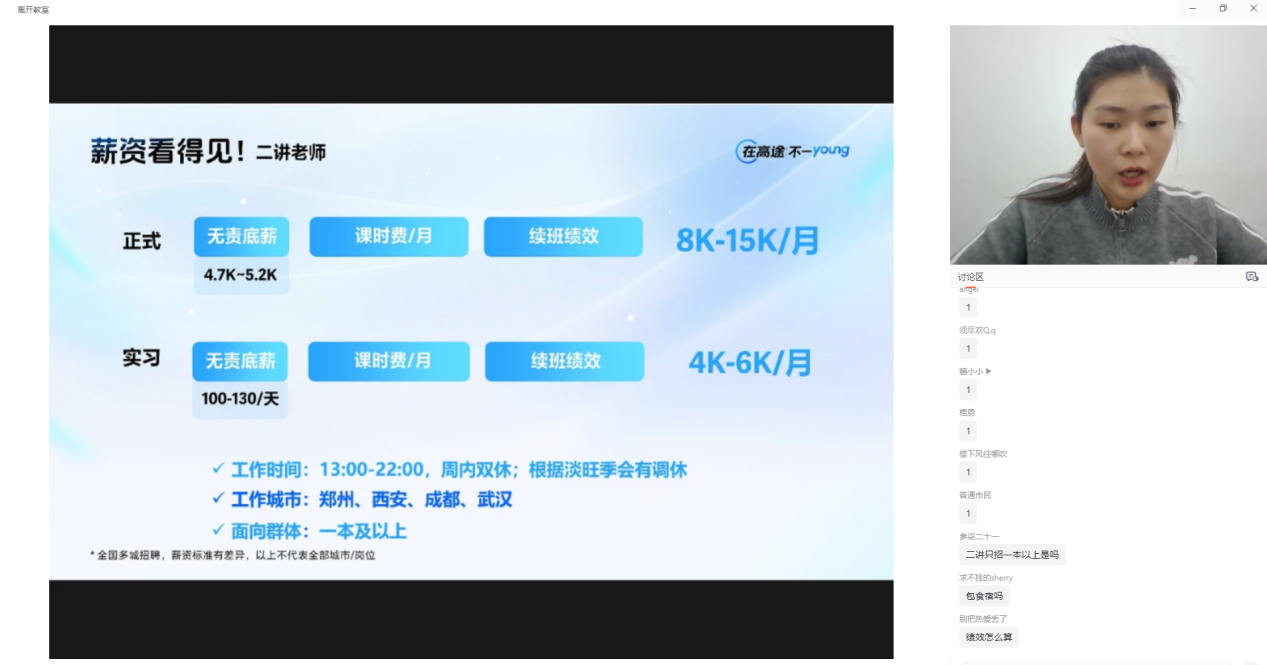Click the chat message 二讲只招一本以上是吗
The image size is (1267, 665).
(x=1011, y=554)
